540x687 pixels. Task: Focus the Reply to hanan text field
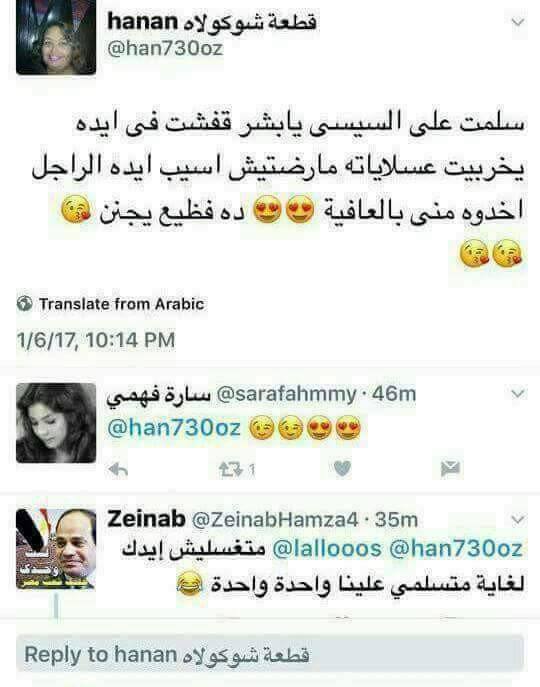click(270, 654)
